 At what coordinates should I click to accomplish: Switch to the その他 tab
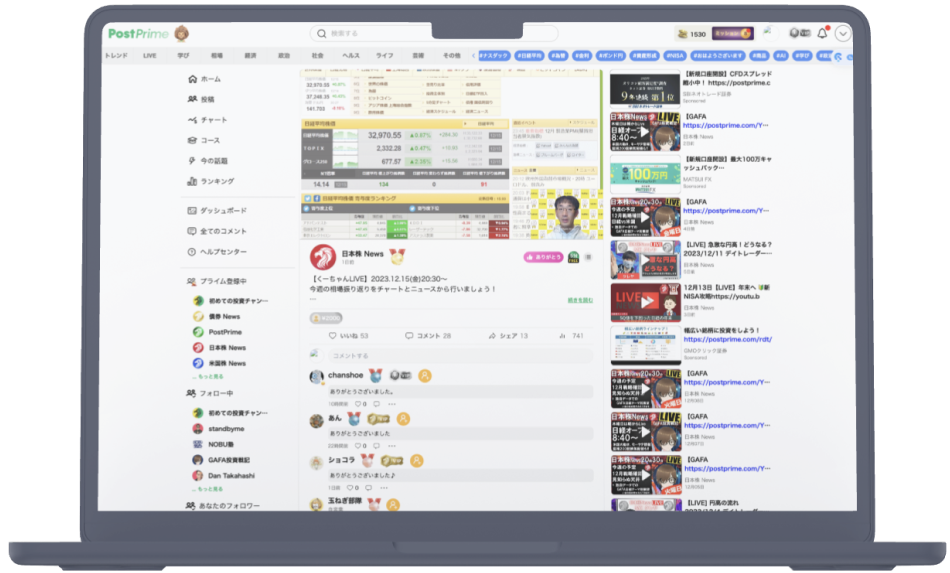click(451, 55)
